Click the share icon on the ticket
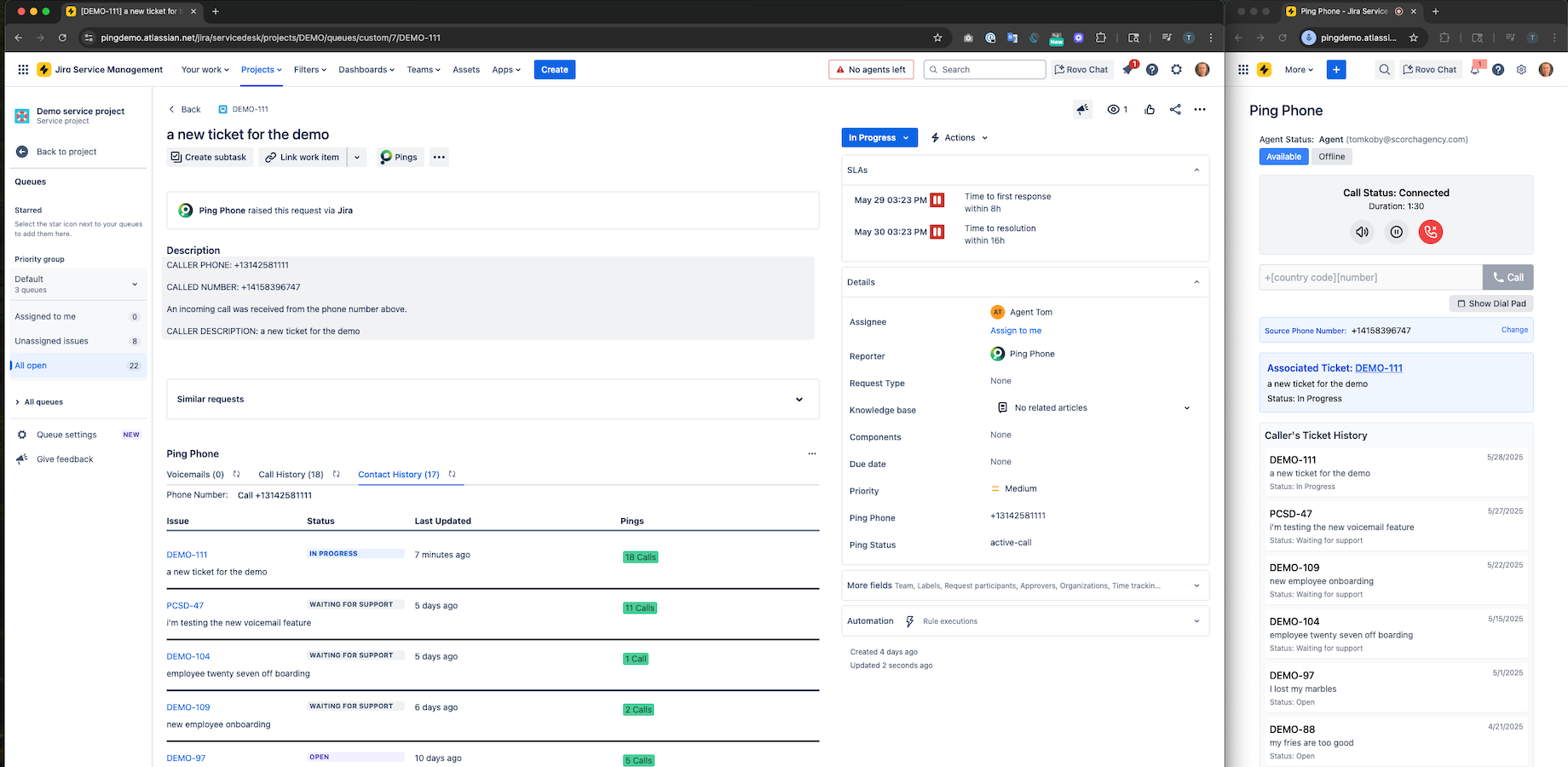Viewport: 1568px width, 767px height. [x=1175, y=109]
